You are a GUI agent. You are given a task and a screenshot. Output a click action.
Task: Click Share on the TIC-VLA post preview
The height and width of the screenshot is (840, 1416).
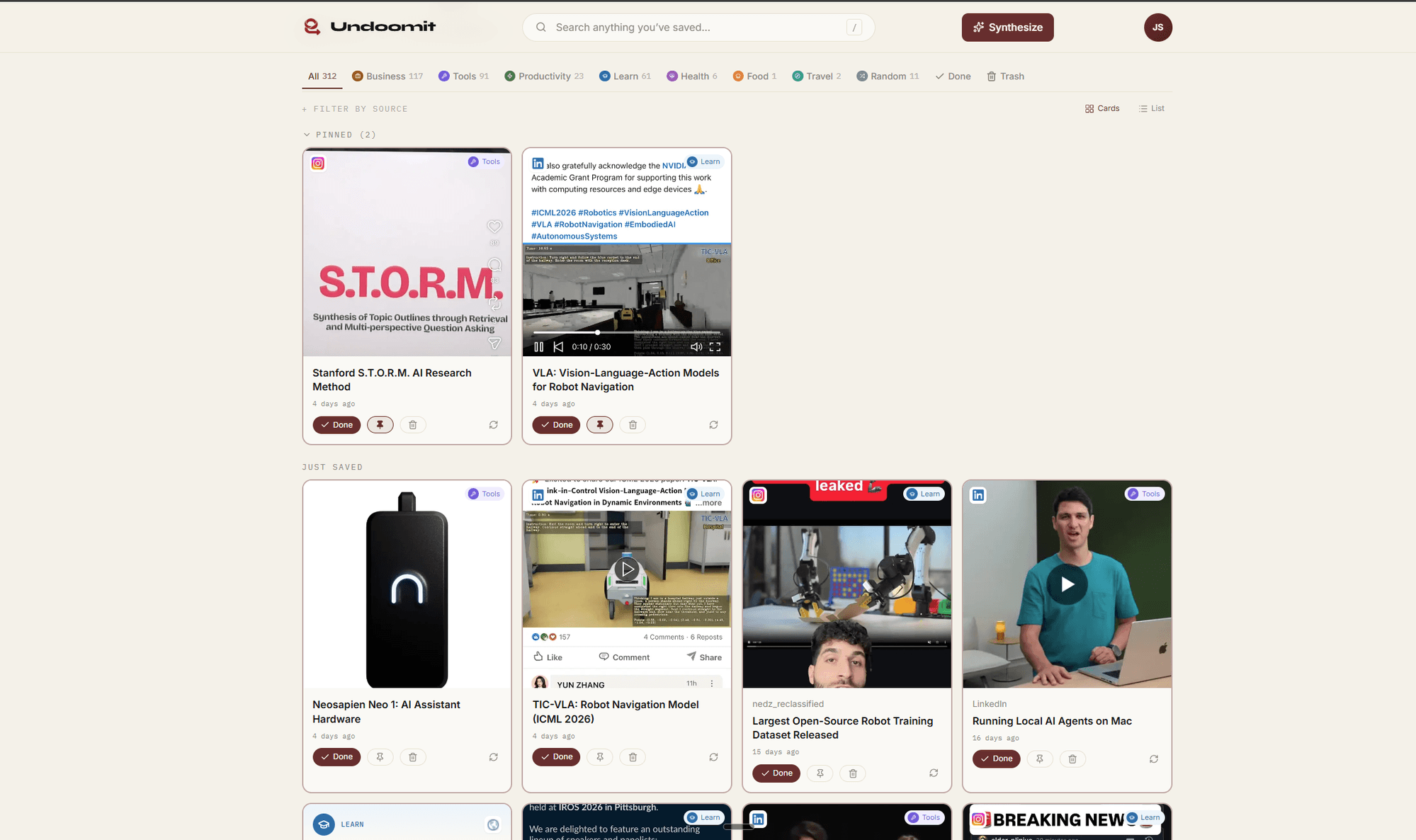coord(704,657)
